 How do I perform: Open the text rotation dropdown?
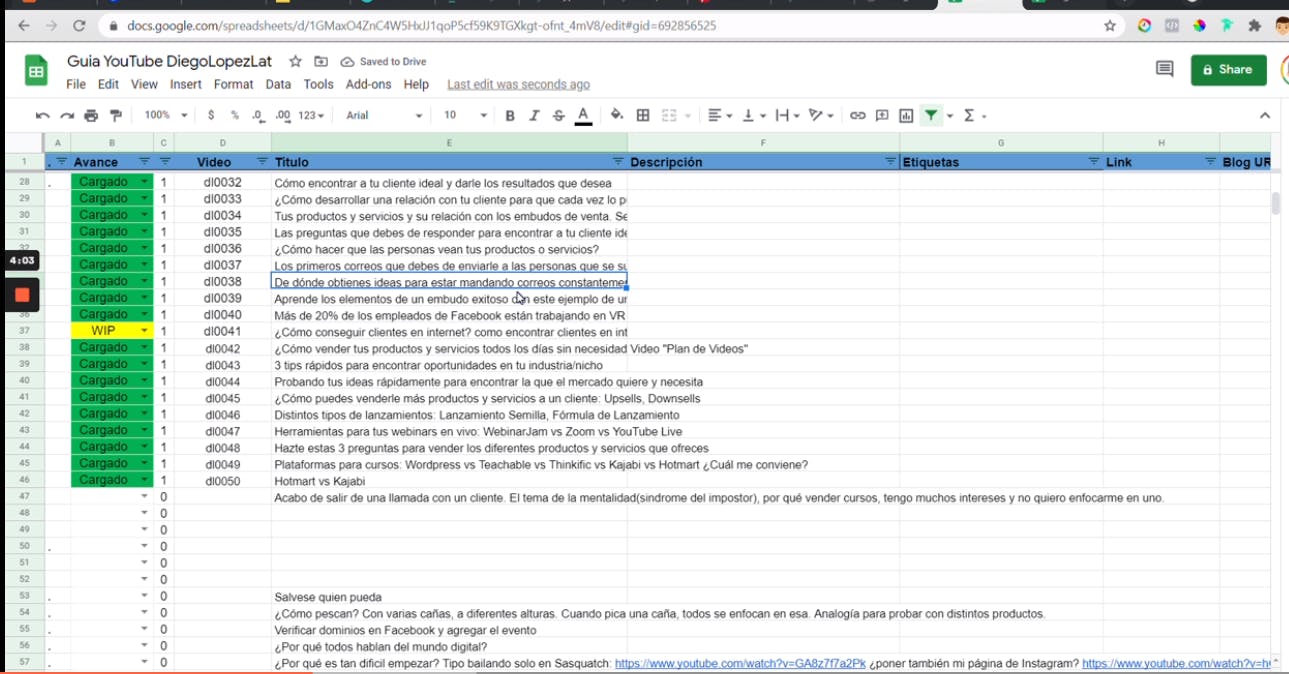tap(821, 116)
